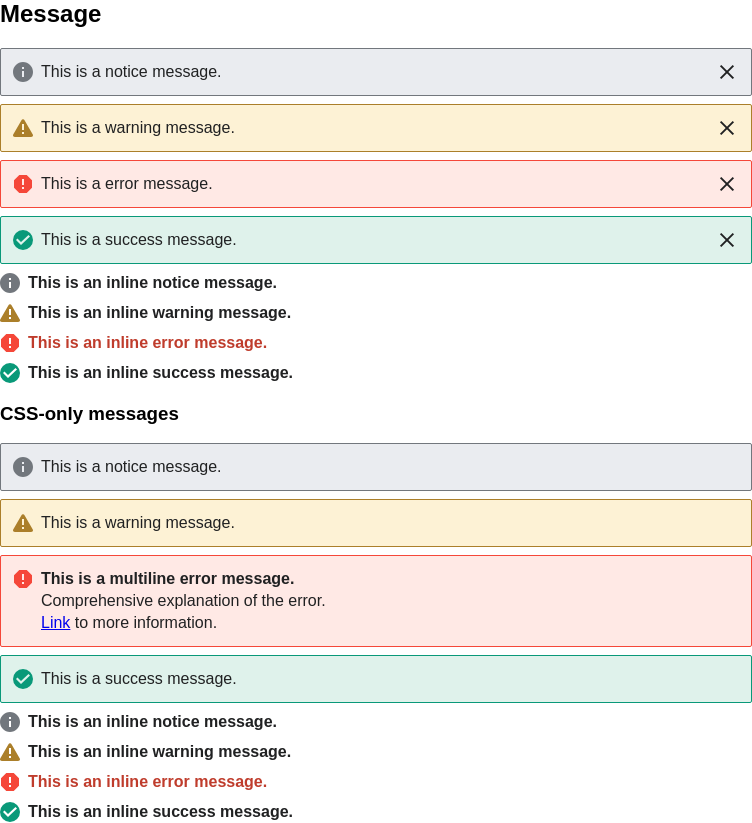Screen dimensions: 752x823
Task: Click red icon beside first inline error message
Action: [x=10, y=343]
